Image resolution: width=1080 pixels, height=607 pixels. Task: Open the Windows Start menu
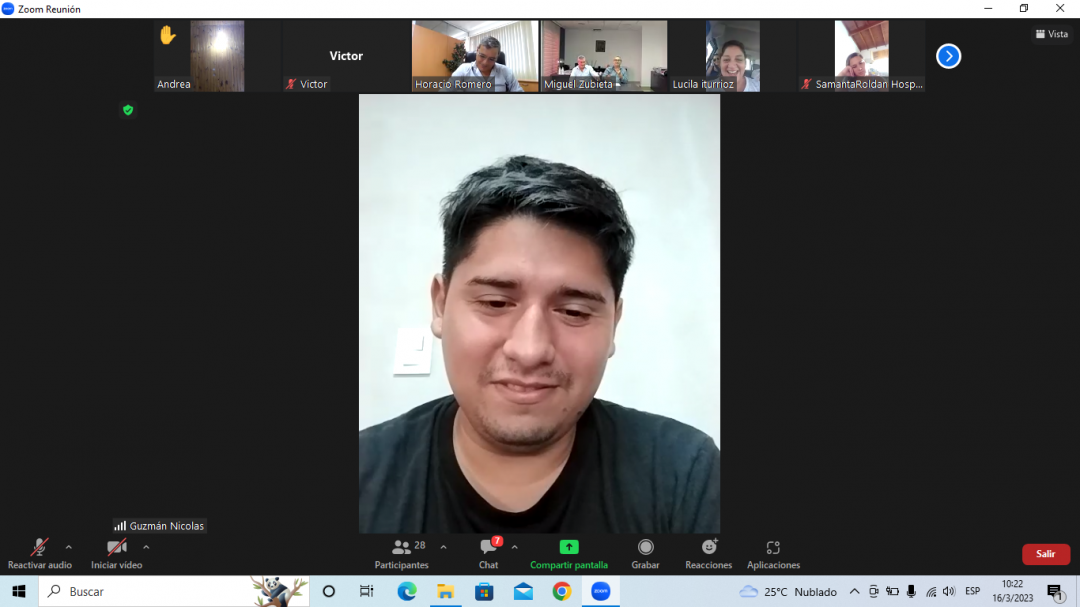click(x=19, y=591)
